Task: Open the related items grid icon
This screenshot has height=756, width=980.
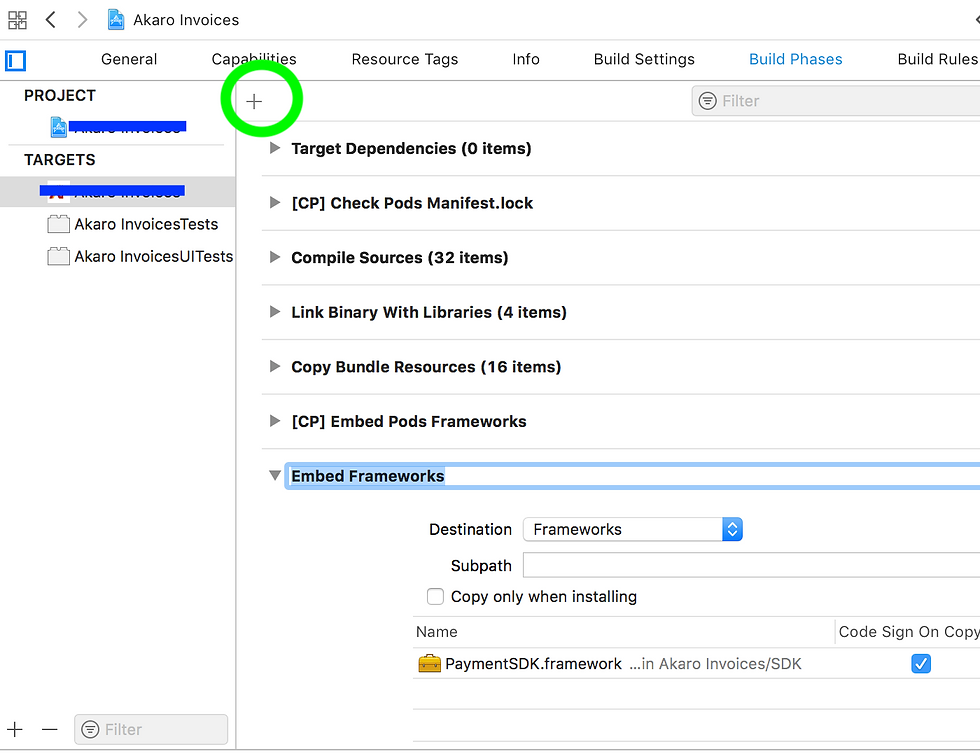Action: pyautogui.click(x=18, y=20)
